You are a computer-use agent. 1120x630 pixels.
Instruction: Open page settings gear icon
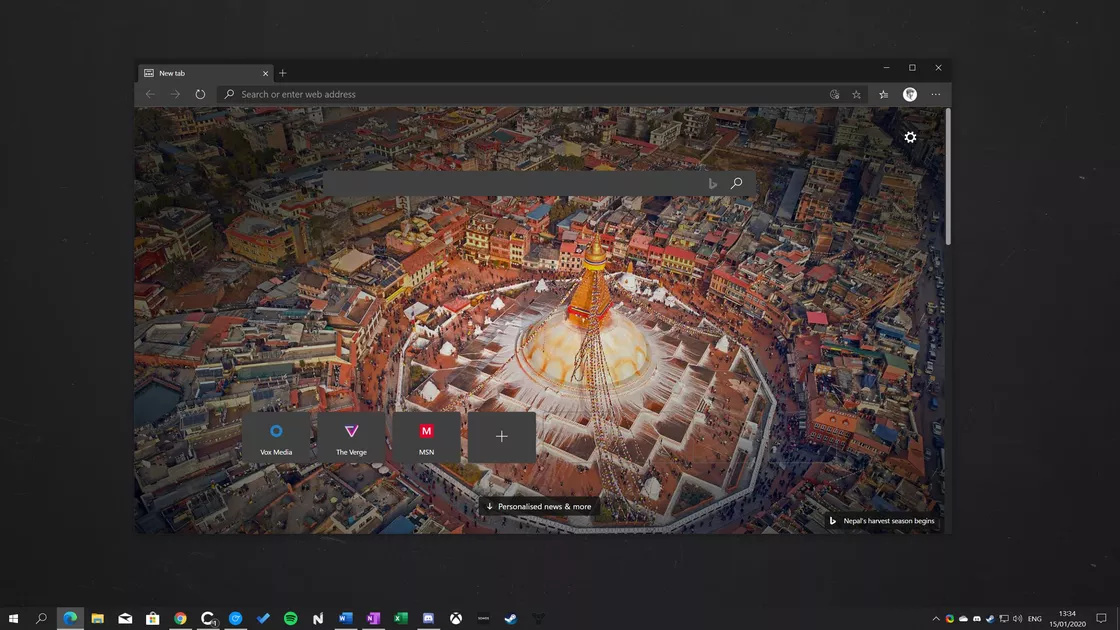click(910, 137)
